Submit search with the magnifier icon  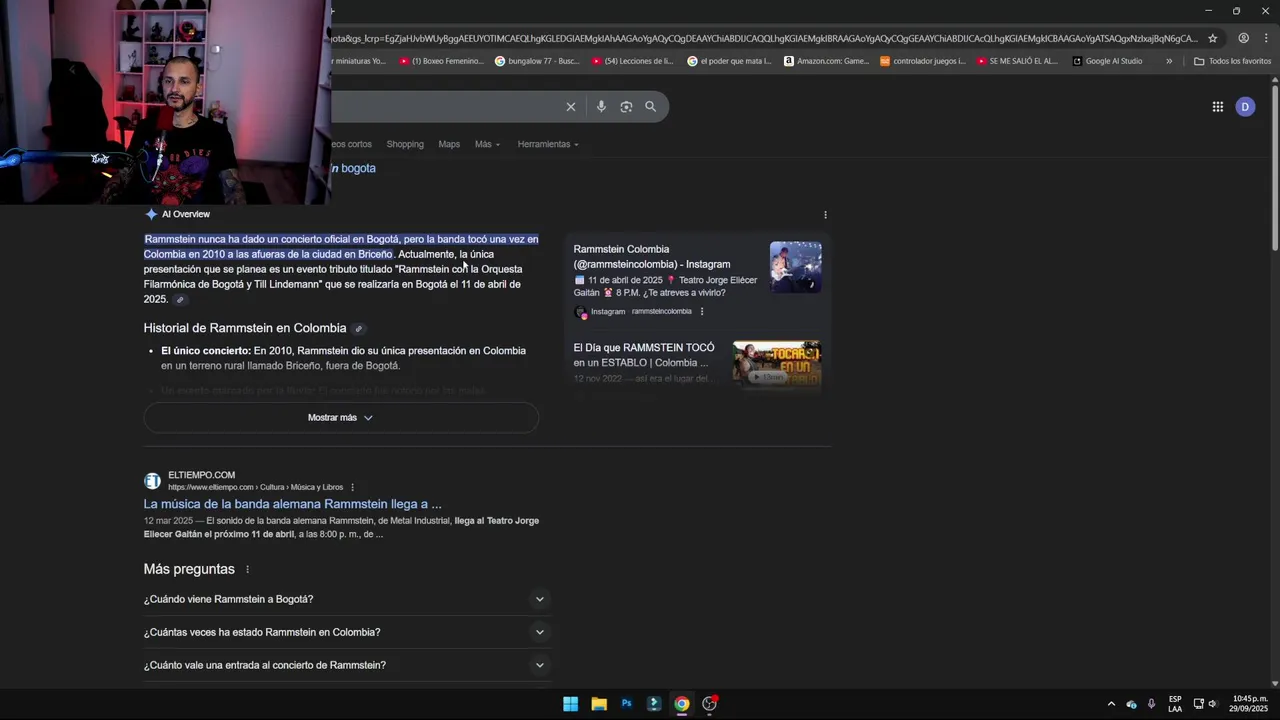(651, 107)
